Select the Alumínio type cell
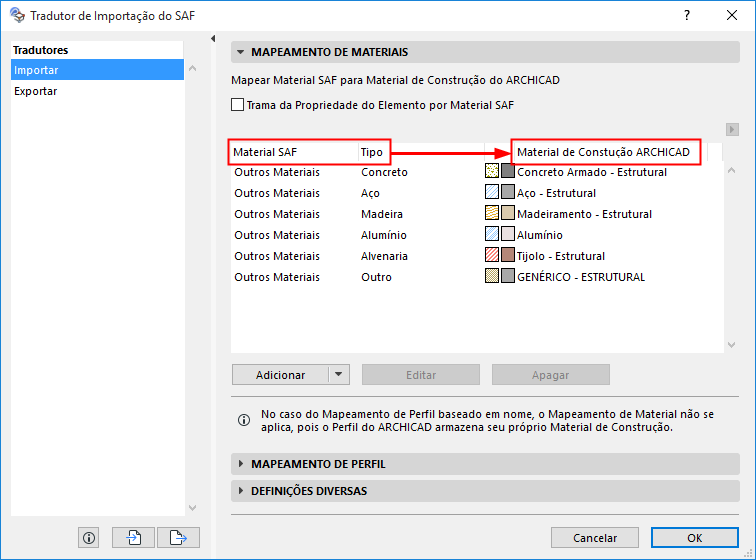Viewport: 756px width, 560px height. (384, 235)
